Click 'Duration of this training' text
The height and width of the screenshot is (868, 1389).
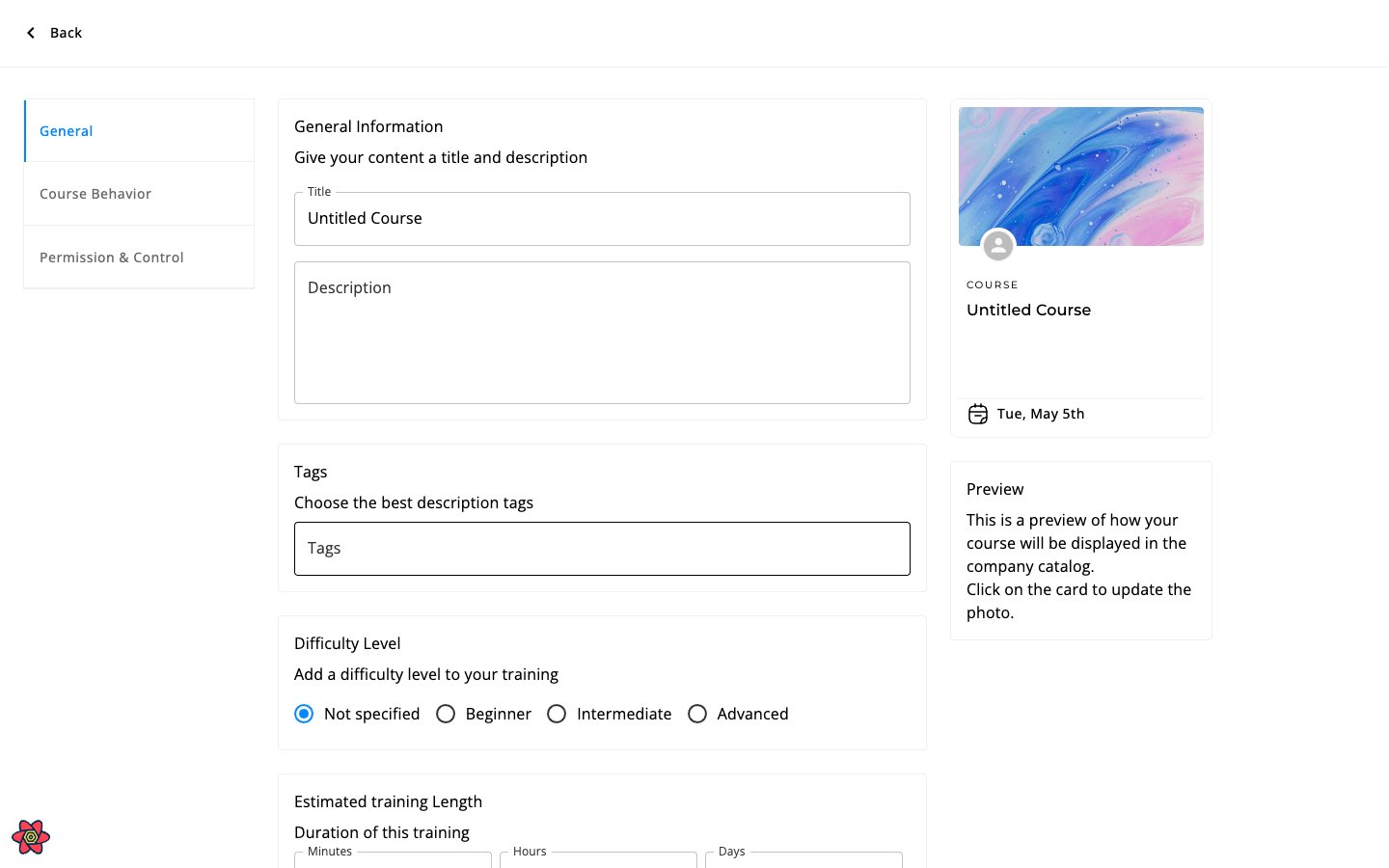[382, 832]
